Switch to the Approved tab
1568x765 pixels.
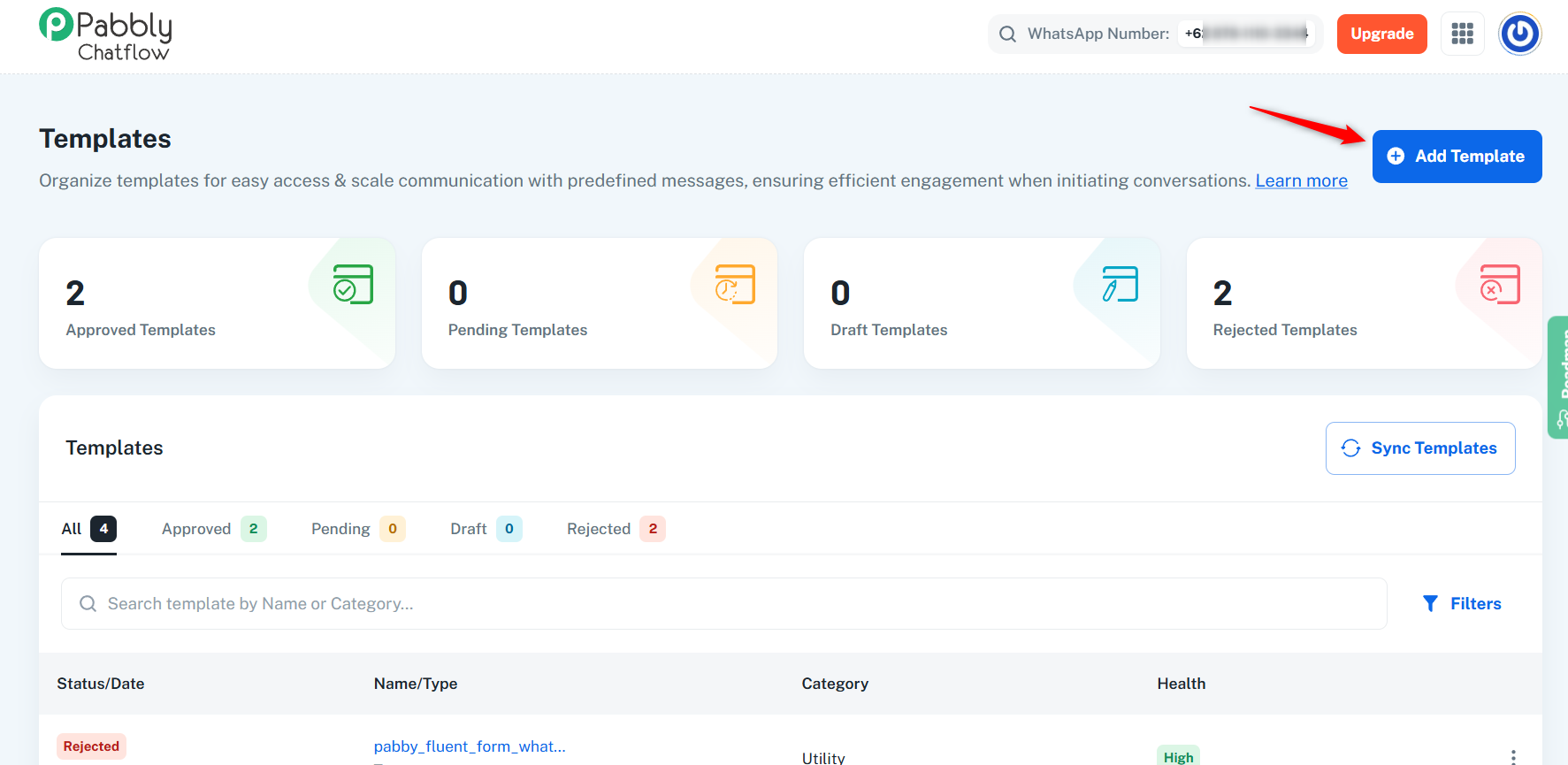point(213,529)
